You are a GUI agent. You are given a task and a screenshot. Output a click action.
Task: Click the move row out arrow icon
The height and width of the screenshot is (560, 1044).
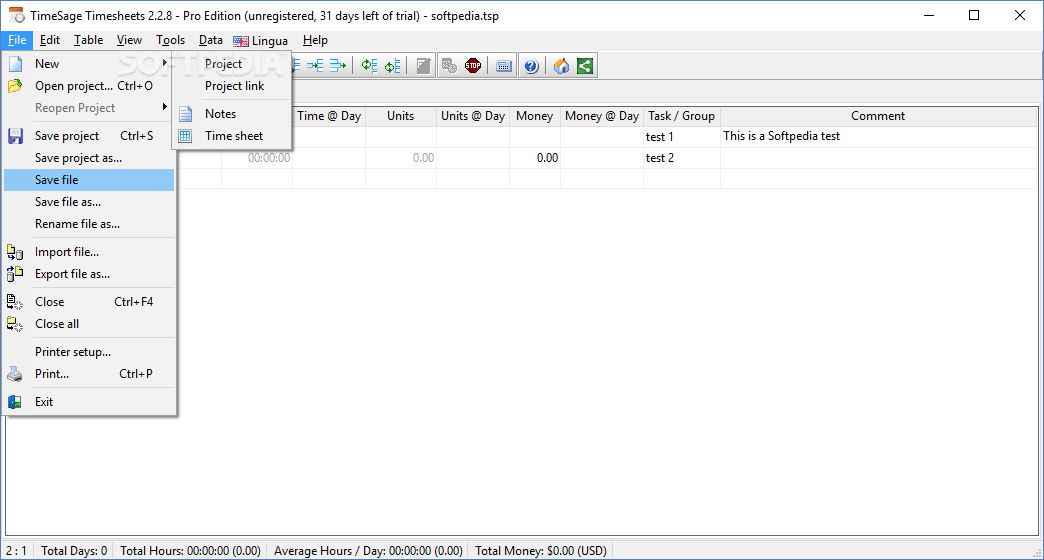pyautogui.click(x=338, y=65)
